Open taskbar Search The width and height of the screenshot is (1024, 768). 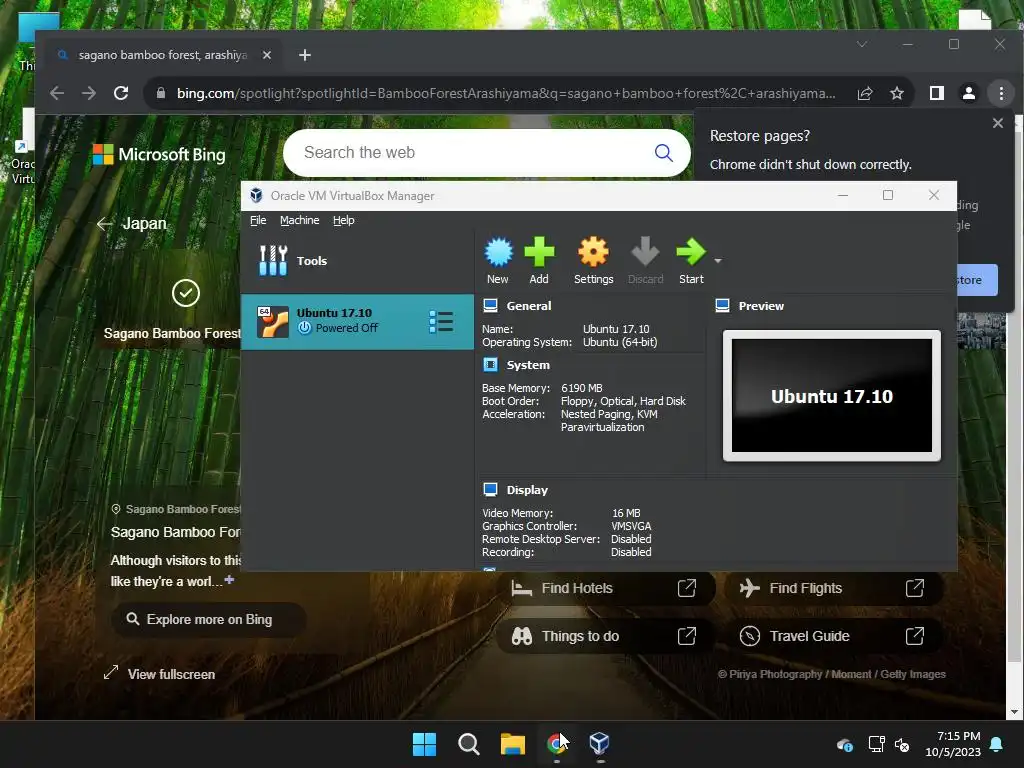(469, 744)
